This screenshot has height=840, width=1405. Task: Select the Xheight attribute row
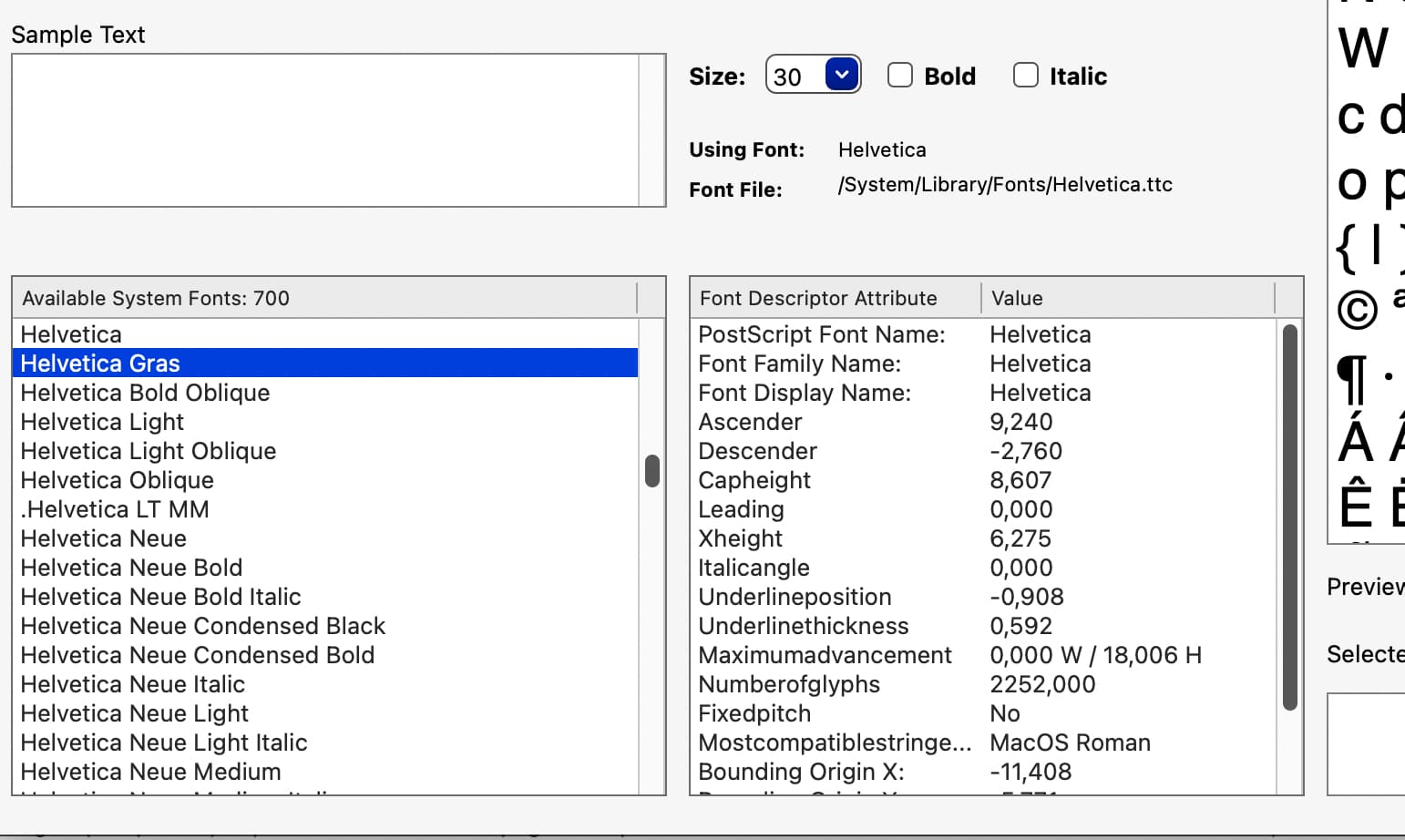point(984,538)
